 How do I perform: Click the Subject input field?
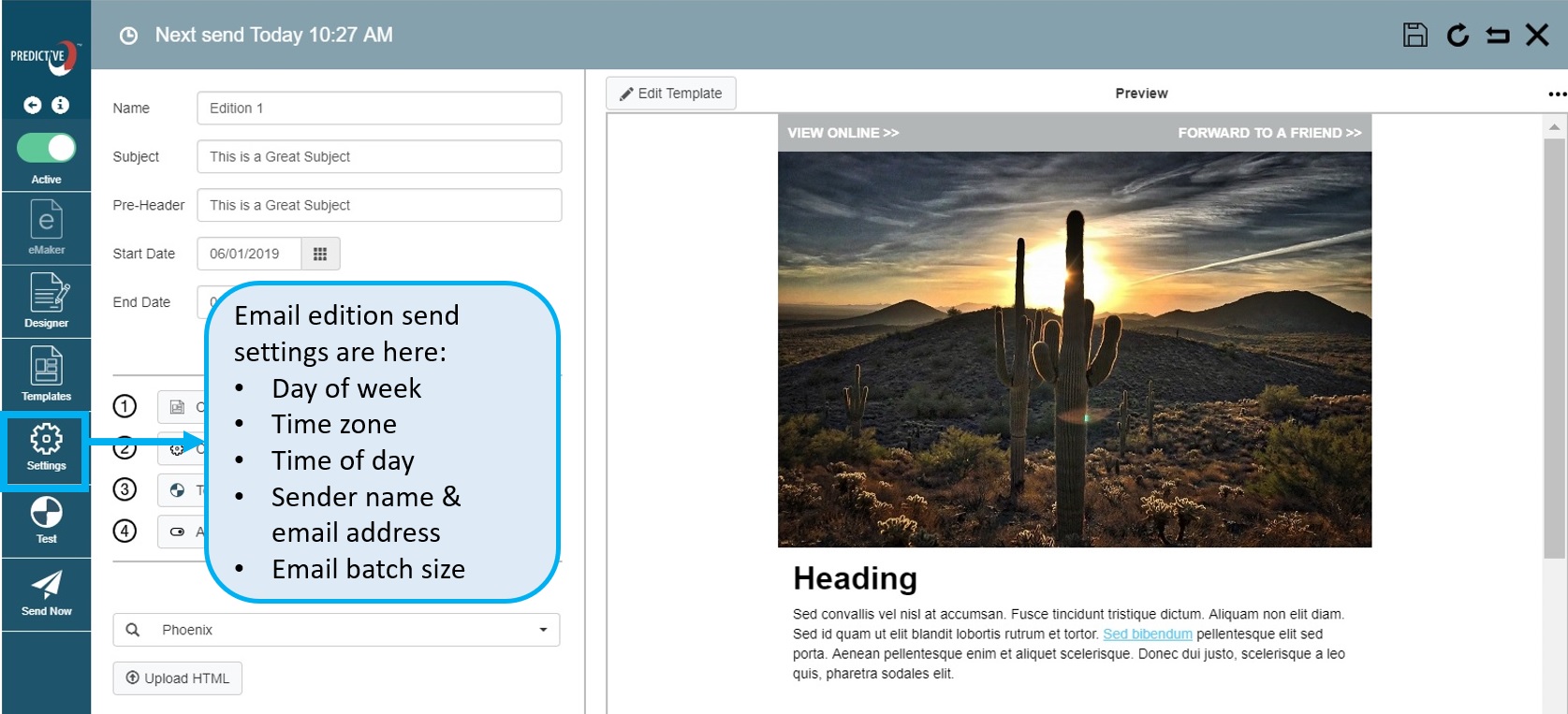coord(379,156)
